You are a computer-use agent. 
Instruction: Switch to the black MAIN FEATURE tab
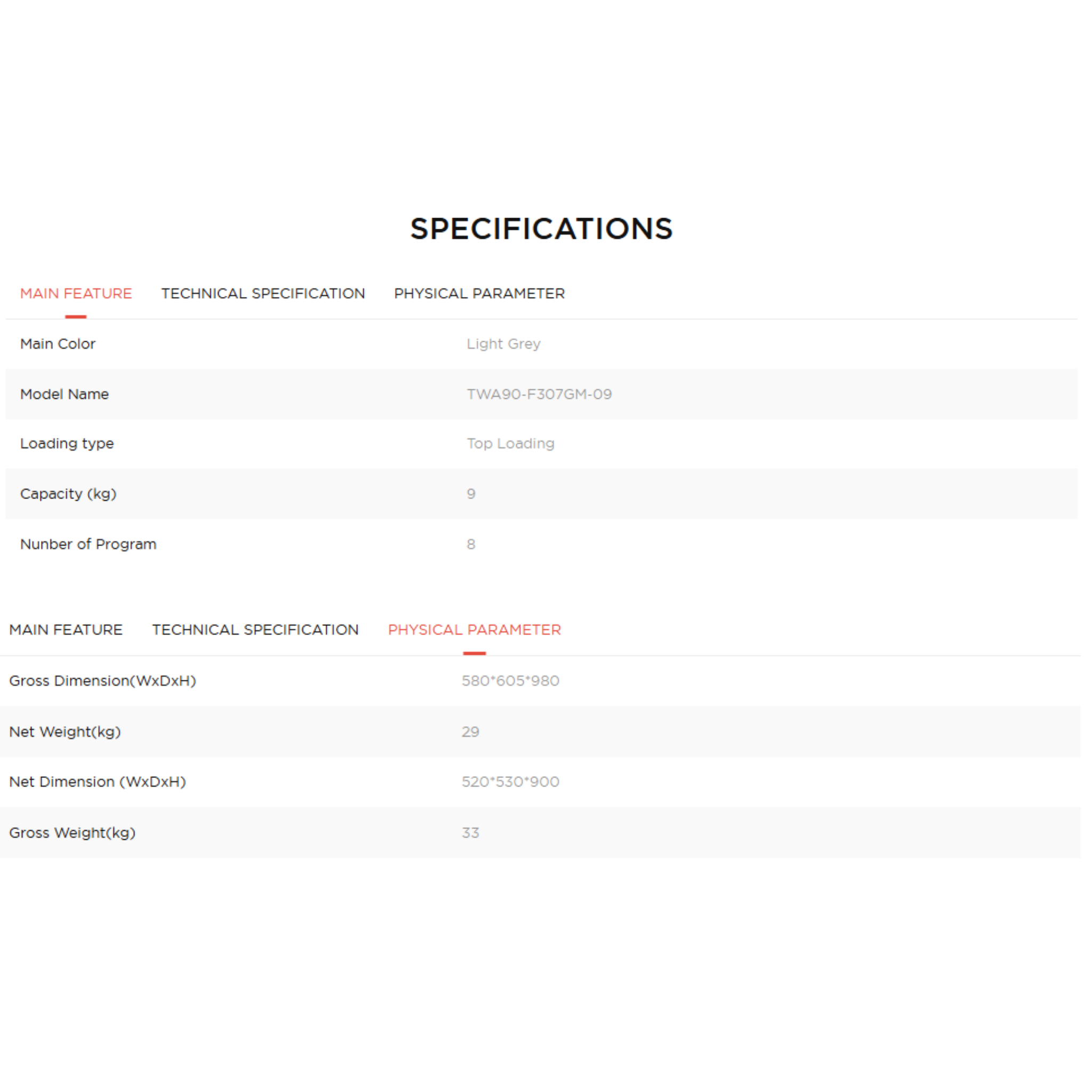tap(66, 630)
